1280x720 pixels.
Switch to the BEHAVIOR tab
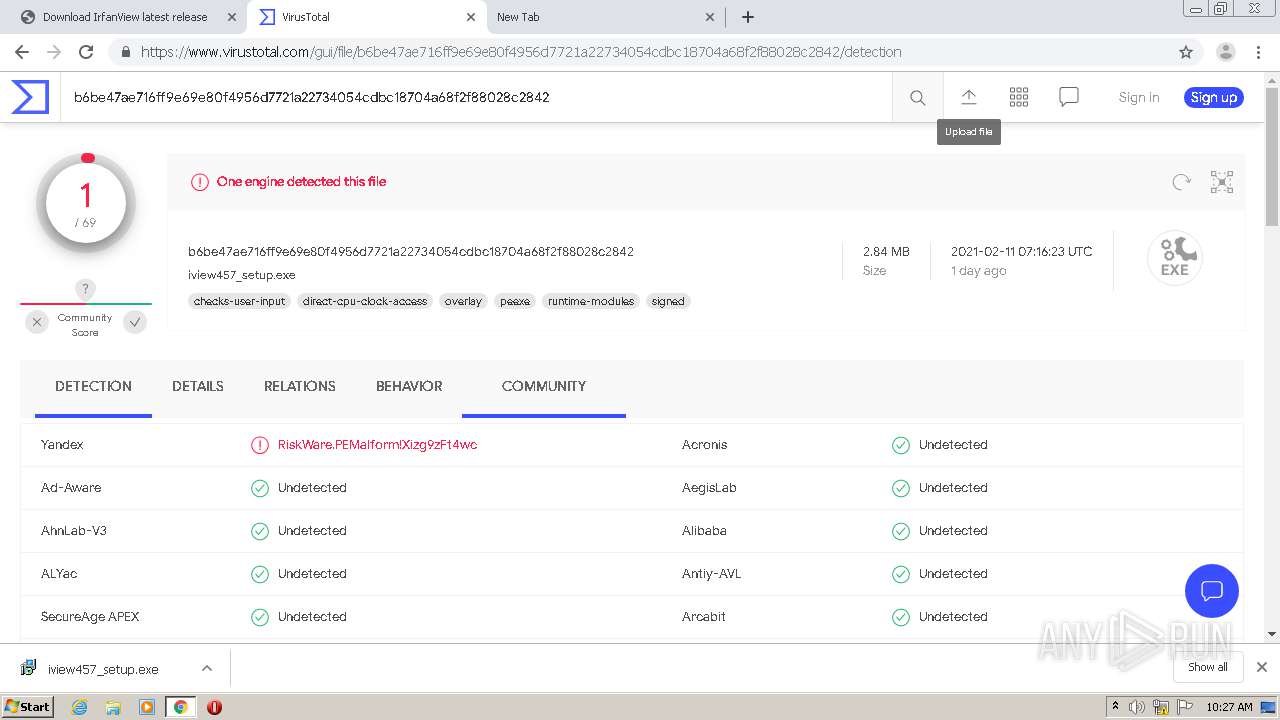click(x=409, y=386)
